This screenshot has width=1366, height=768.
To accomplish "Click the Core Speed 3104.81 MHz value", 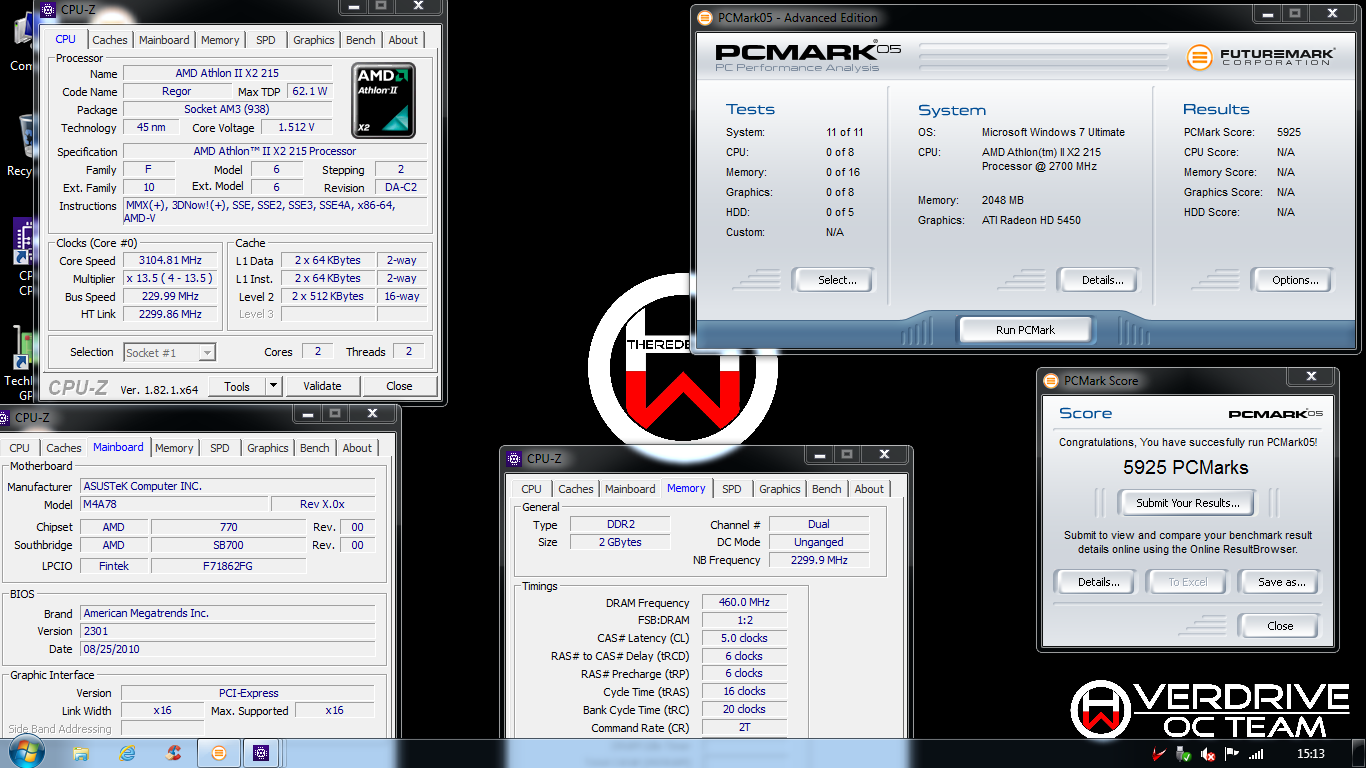I will [170, 260].
